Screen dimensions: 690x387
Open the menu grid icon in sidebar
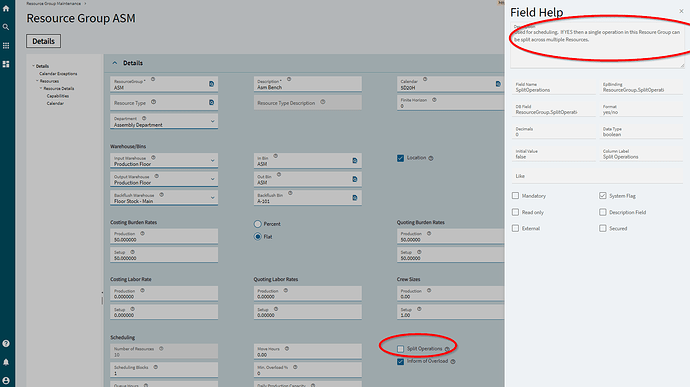[x=6, y=45]
